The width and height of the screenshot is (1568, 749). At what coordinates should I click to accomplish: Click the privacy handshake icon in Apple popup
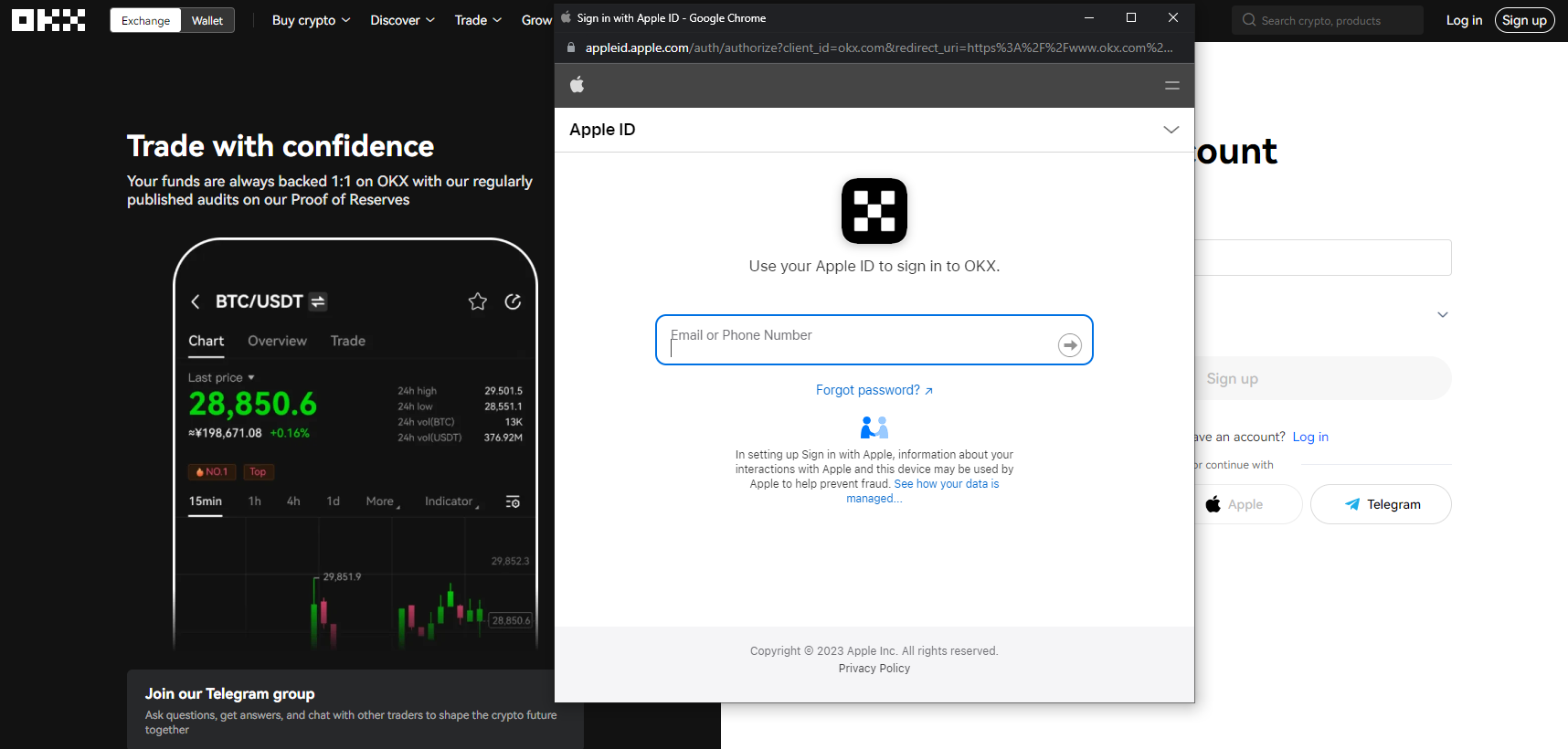pos(874,427)
